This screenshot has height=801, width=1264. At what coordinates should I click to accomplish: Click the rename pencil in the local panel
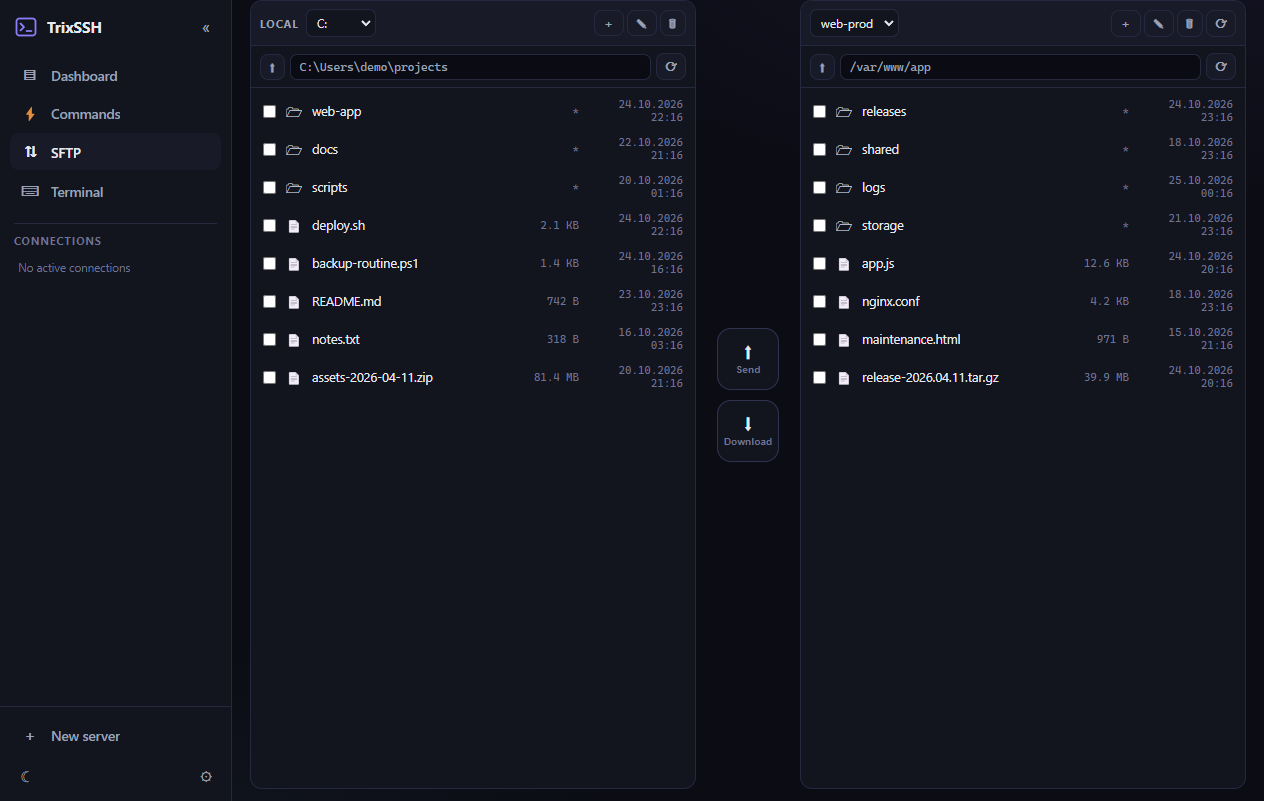point(641,23)
